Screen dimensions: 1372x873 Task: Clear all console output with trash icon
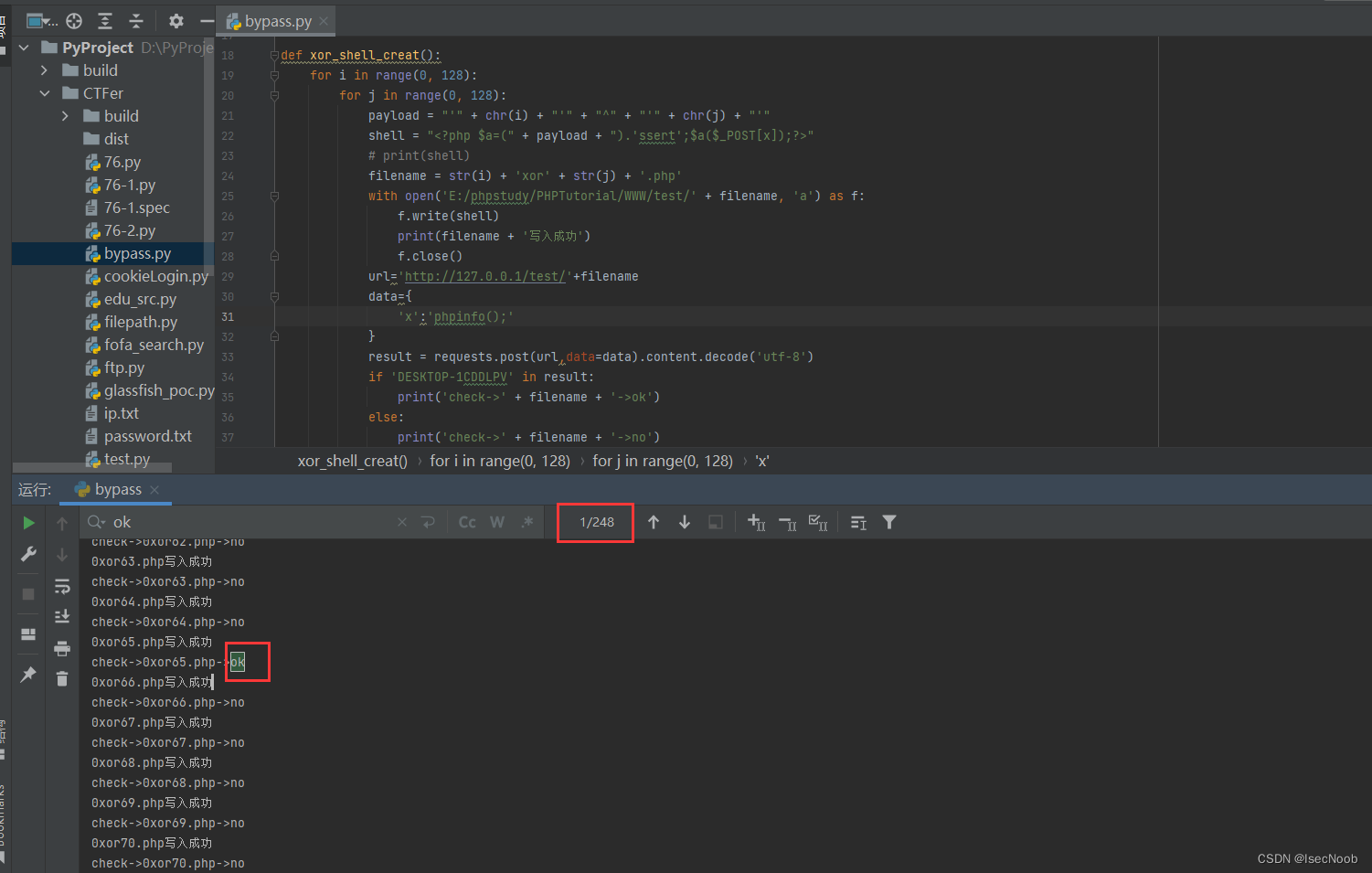click(x=62, y=679)
